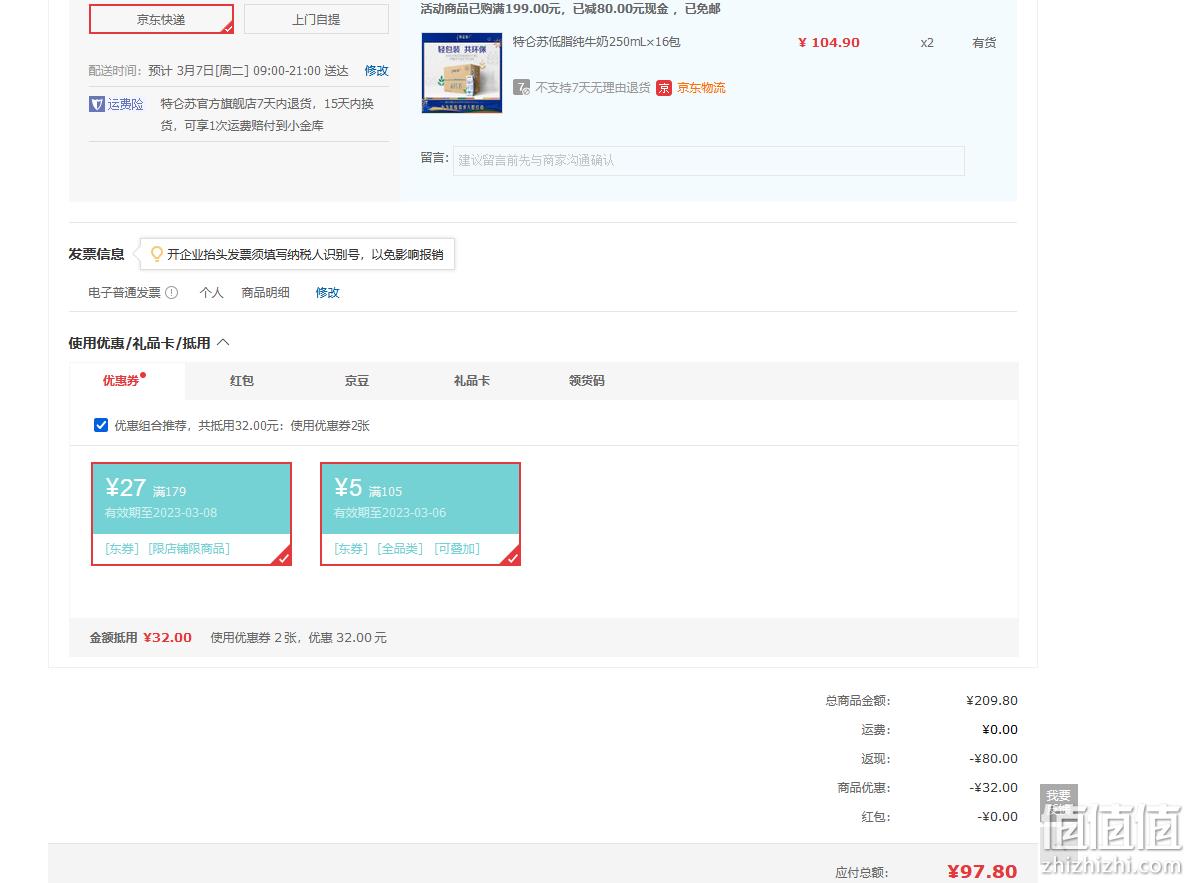Select 上门自提 pickup option
The width and height of the screenshot is (1191, 883).
pos(316,19)
